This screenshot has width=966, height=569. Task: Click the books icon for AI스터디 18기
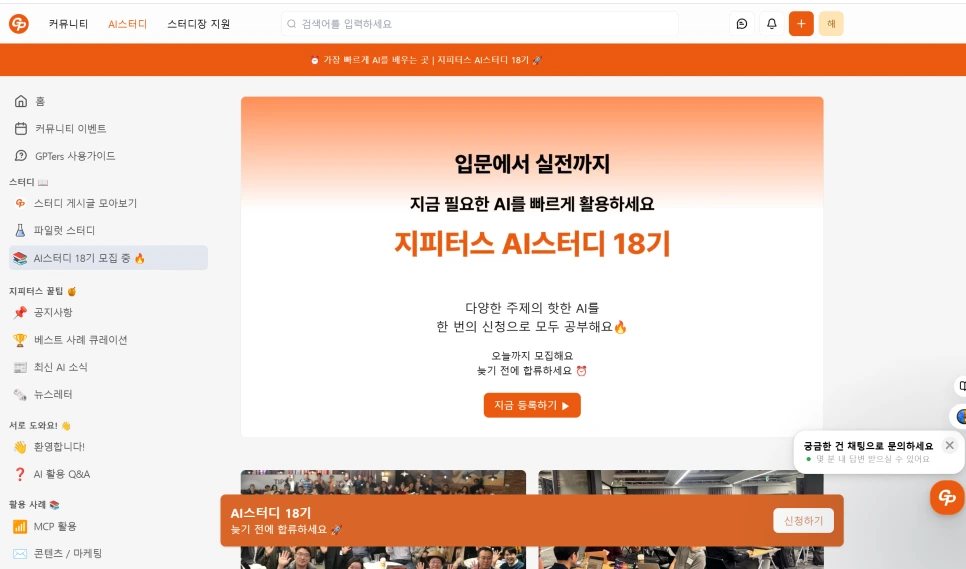[x=20, y=258]
